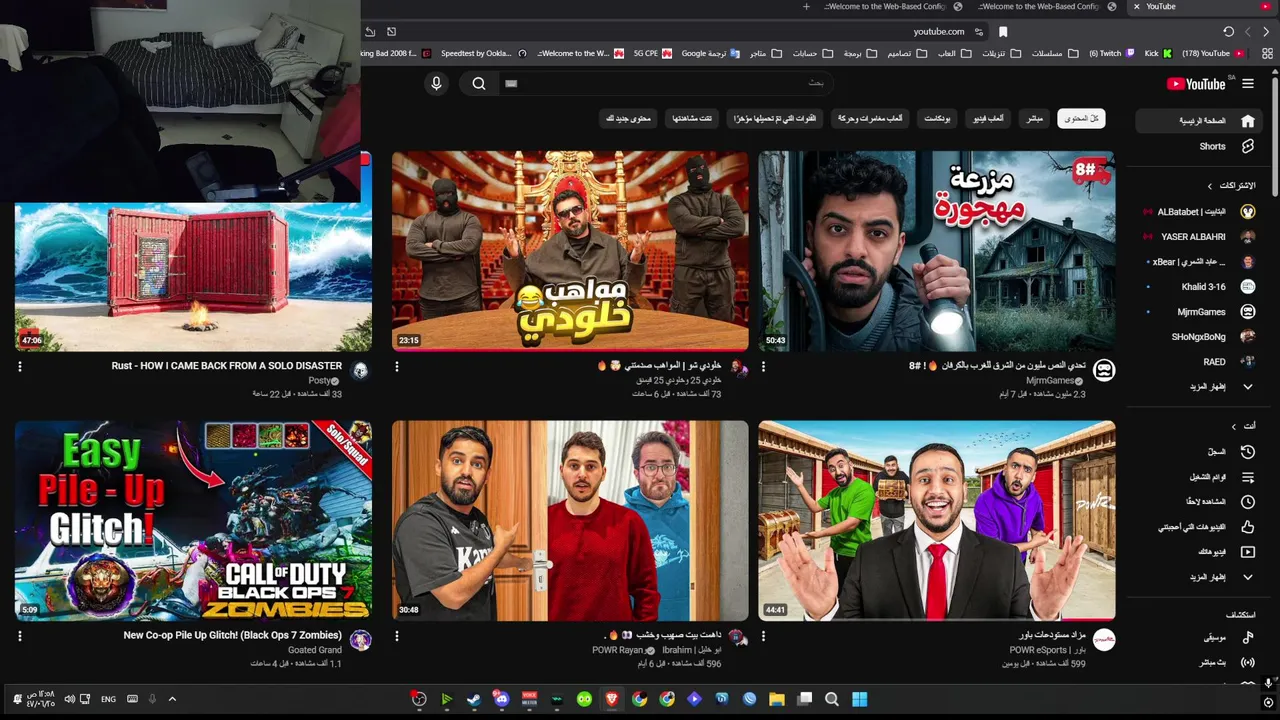Expand show more under You section

[1198, 577]
